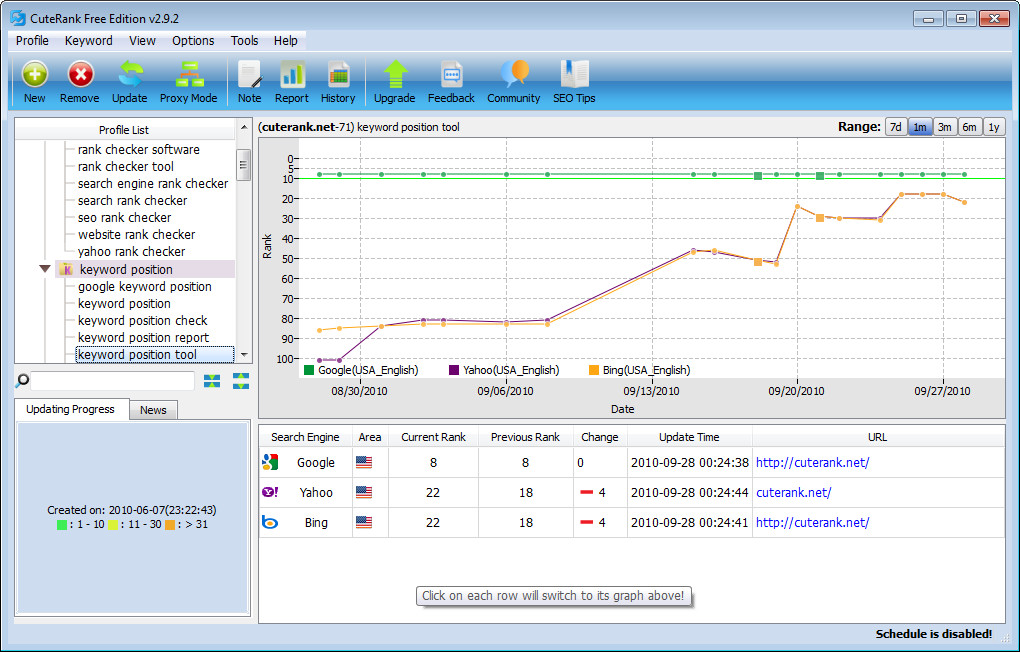
Task: Click the Search Engine column header
Action: pos(306,437)
